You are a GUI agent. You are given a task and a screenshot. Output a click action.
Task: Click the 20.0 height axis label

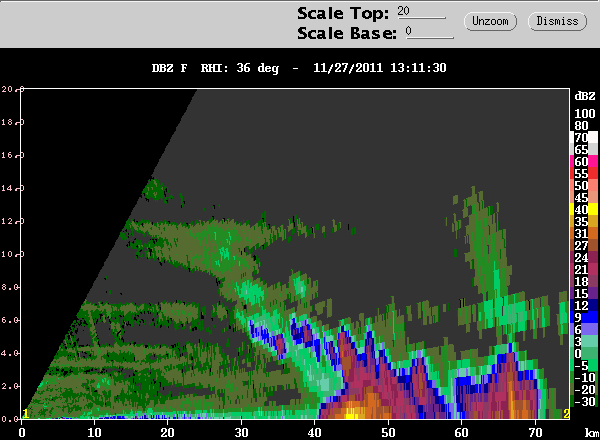pos(10,89)
